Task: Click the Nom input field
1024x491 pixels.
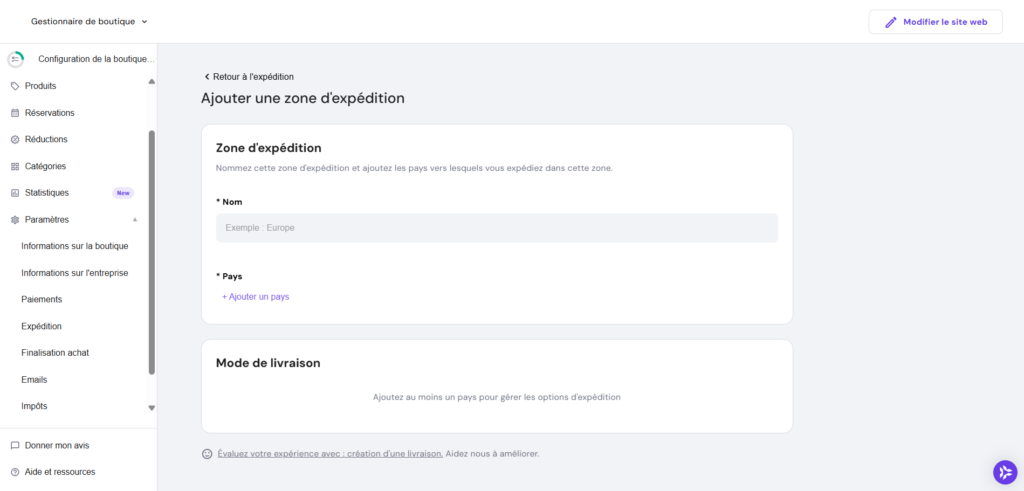Action: pos(496,228)
